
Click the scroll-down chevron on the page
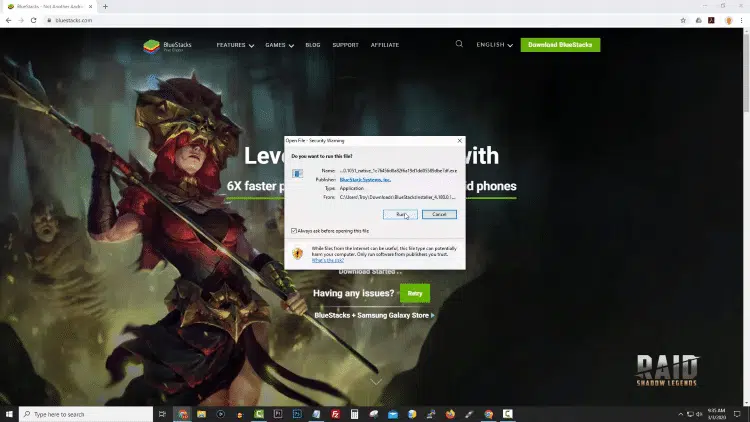pyautogui.click(x=376, y=382)
